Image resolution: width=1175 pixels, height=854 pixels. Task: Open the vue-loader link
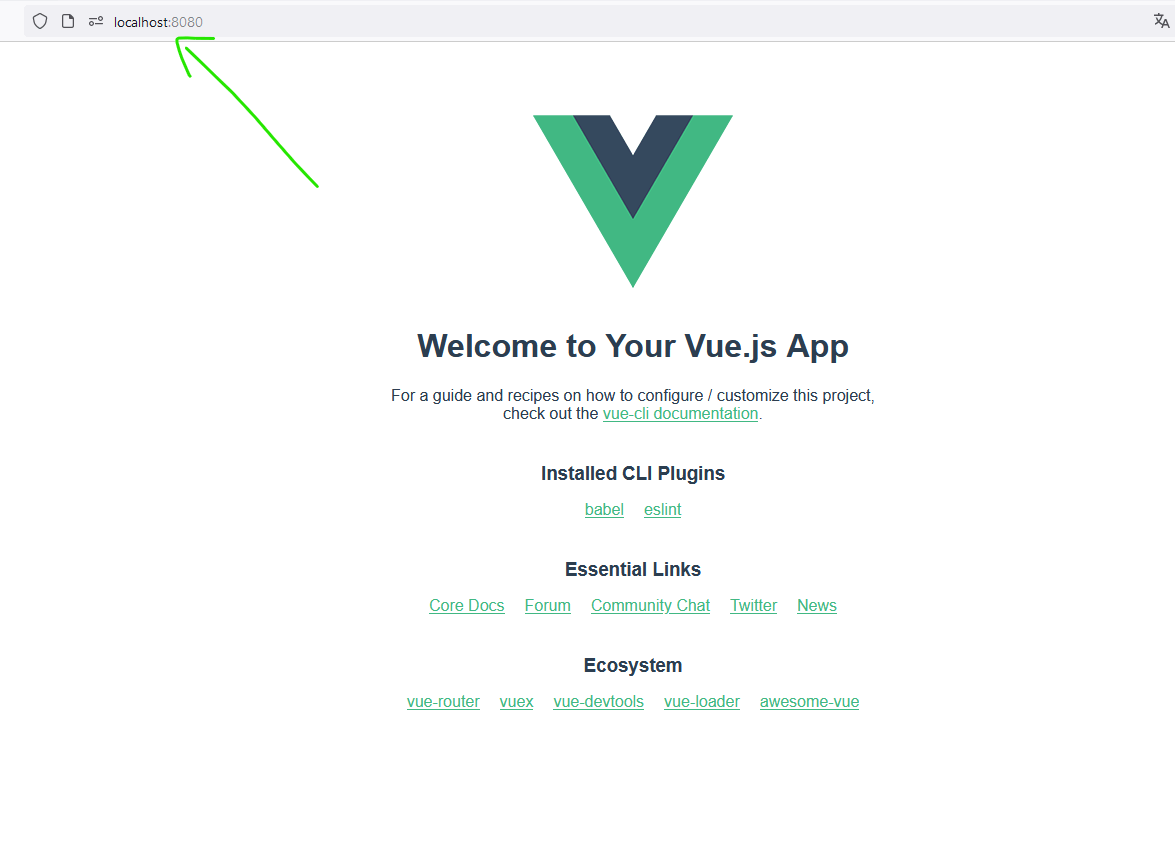click(x=701, y=702)
